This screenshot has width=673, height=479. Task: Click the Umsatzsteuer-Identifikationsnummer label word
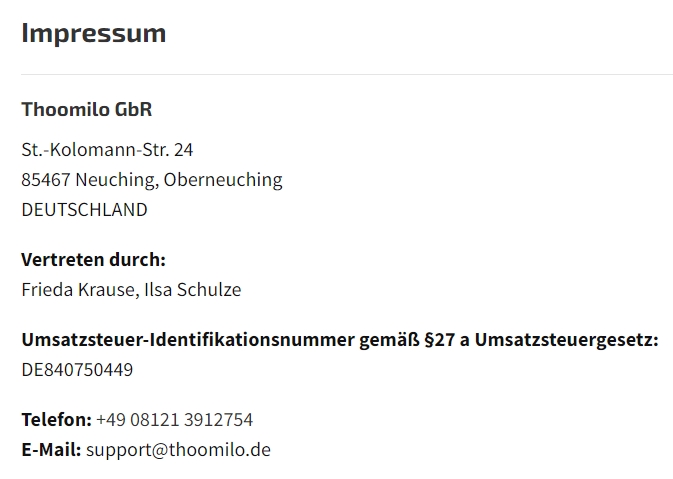[x=187, y=340]
